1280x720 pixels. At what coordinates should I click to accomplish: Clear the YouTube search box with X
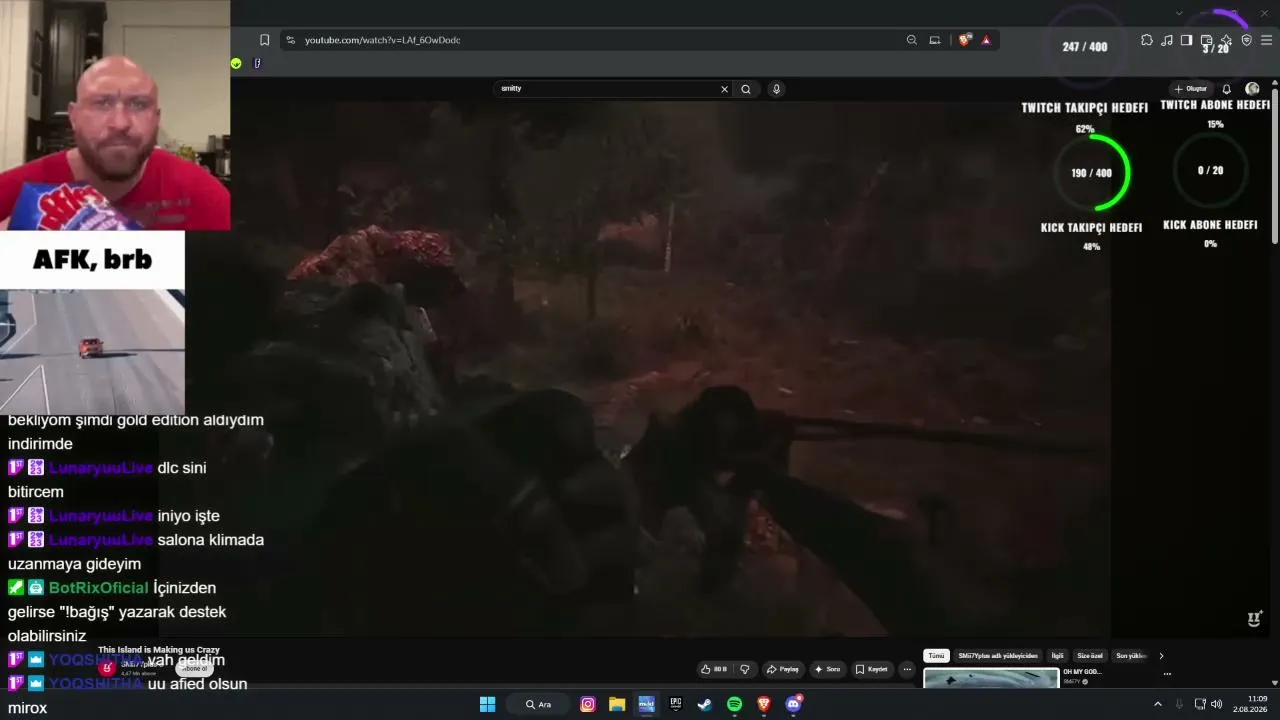pyautogui.click(x=725, y=89)
